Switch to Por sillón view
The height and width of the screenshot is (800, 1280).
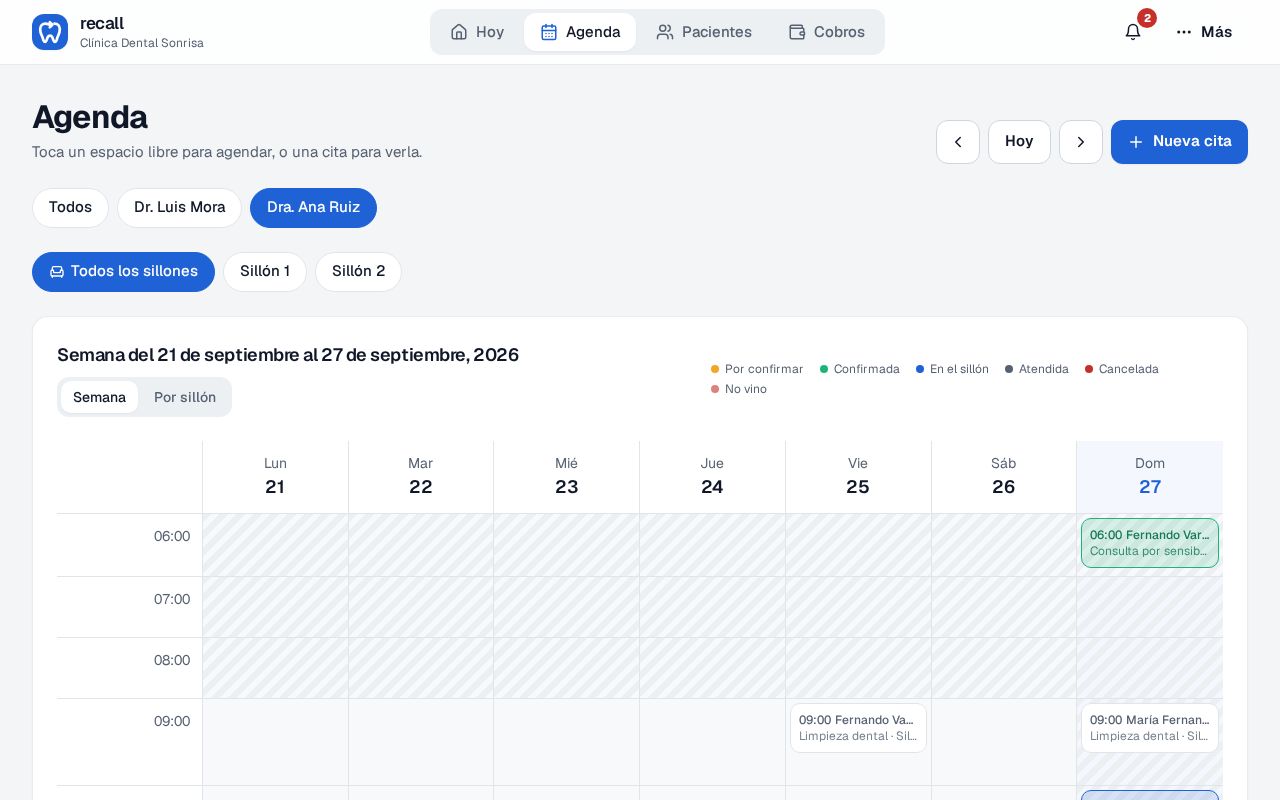[x=185, y=397]
